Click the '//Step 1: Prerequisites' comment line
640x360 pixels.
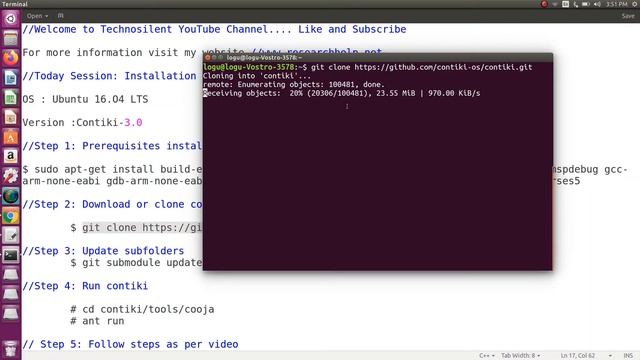112,146
